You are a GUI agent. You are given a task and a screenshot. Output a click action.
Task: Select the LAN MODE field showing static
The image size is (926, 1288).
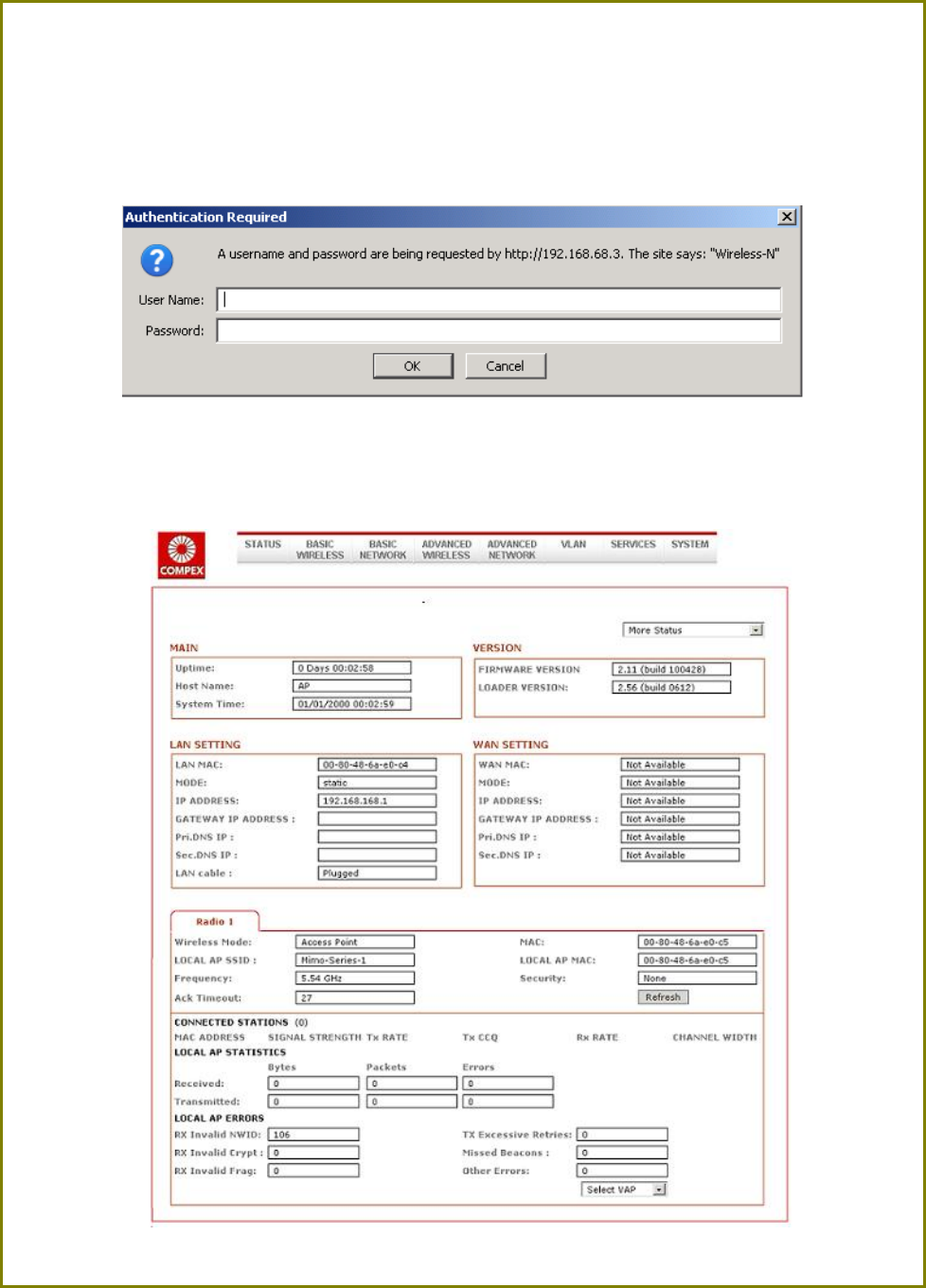pos(377,783)
